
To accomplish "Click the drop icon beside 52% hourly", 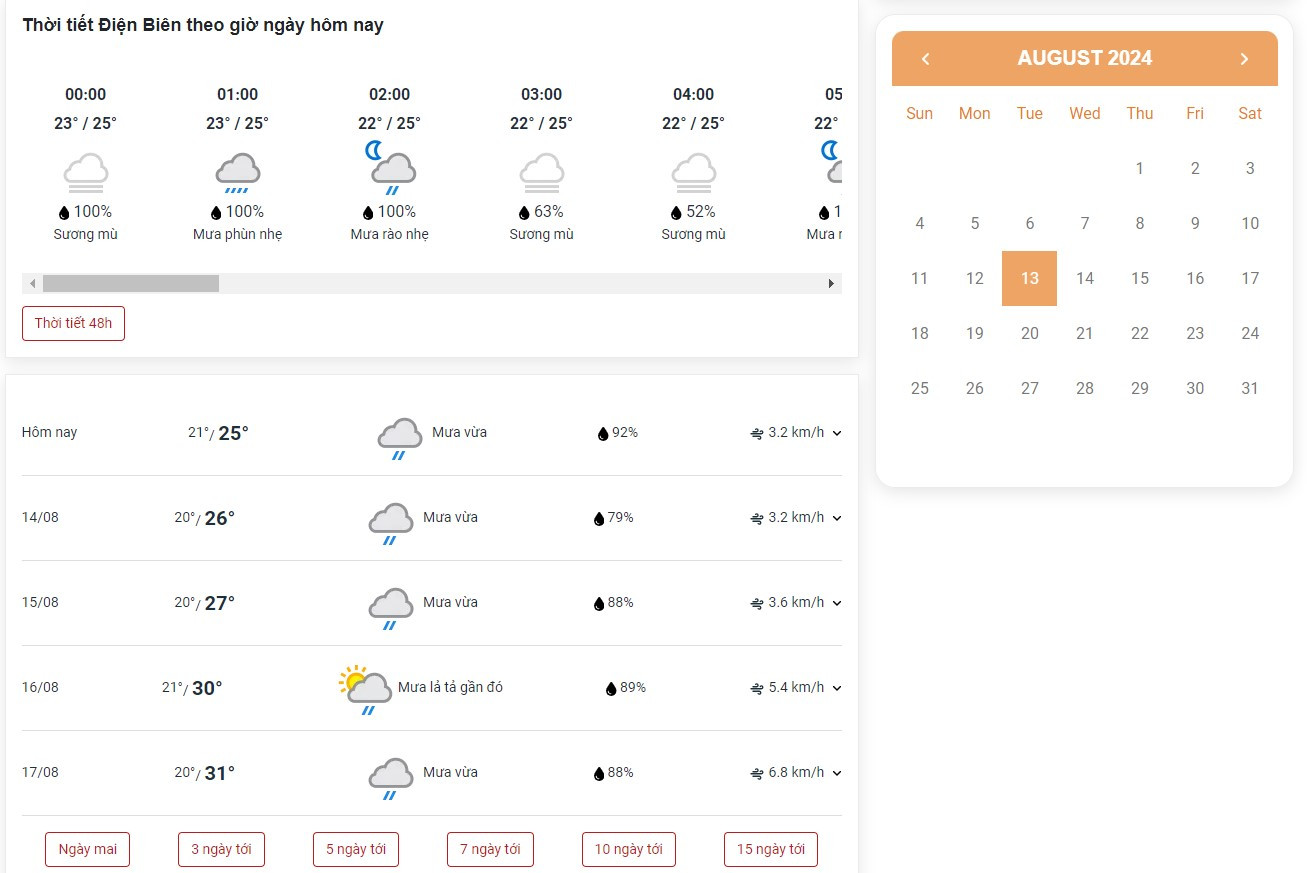I will click(676, 213).
